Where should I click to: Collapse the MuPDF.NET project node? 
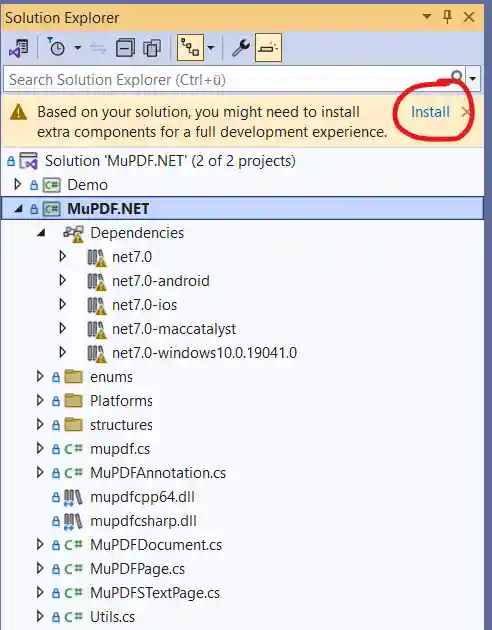click(18, 209)
